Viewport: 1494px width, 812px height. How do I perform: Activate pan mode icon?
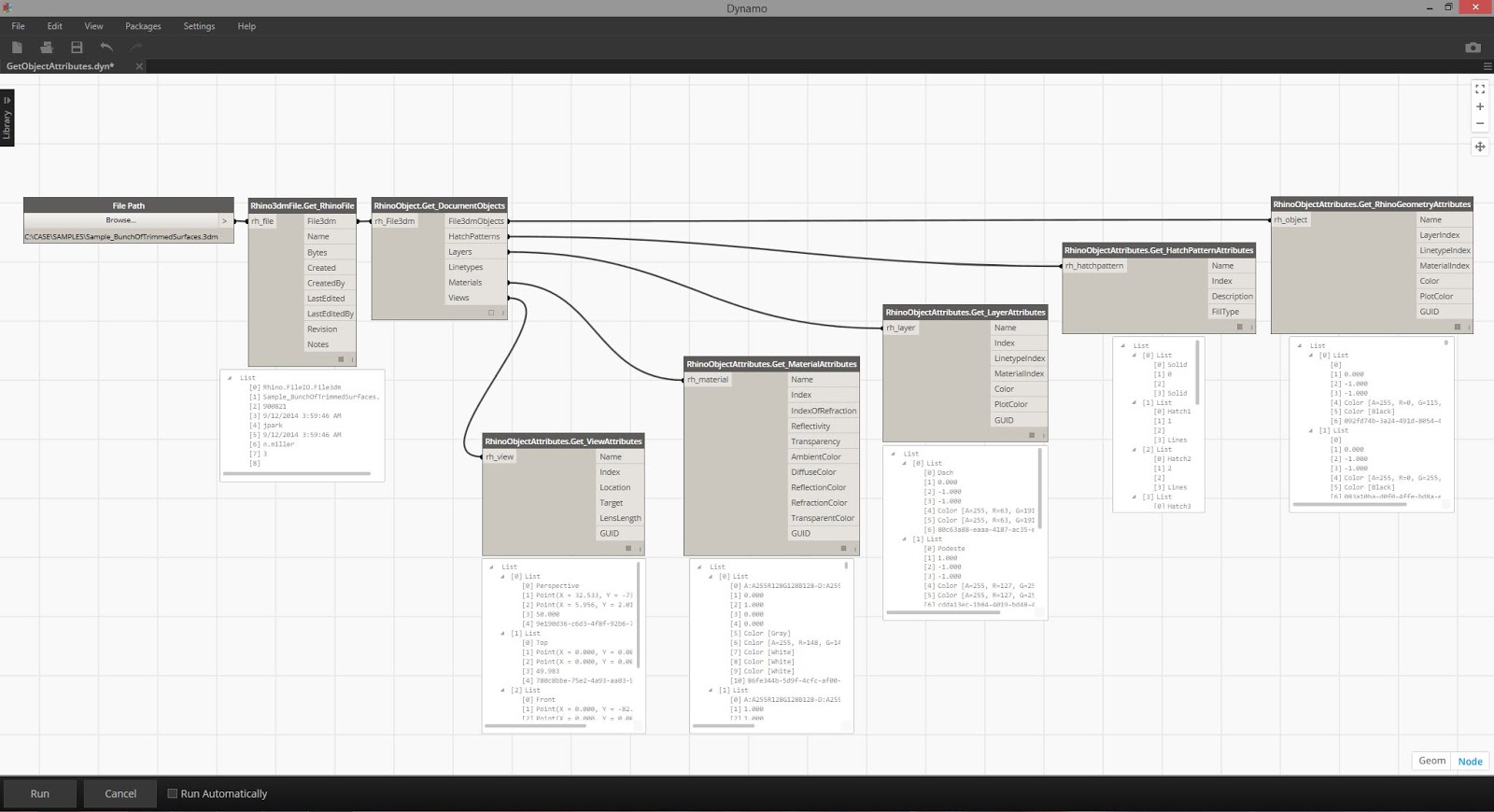coord(1480,147)
